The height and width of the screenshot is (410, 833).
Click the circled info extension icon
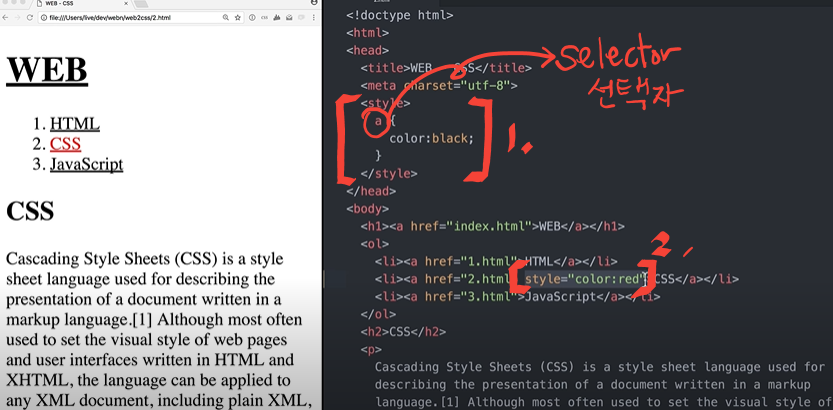[252, 18]
